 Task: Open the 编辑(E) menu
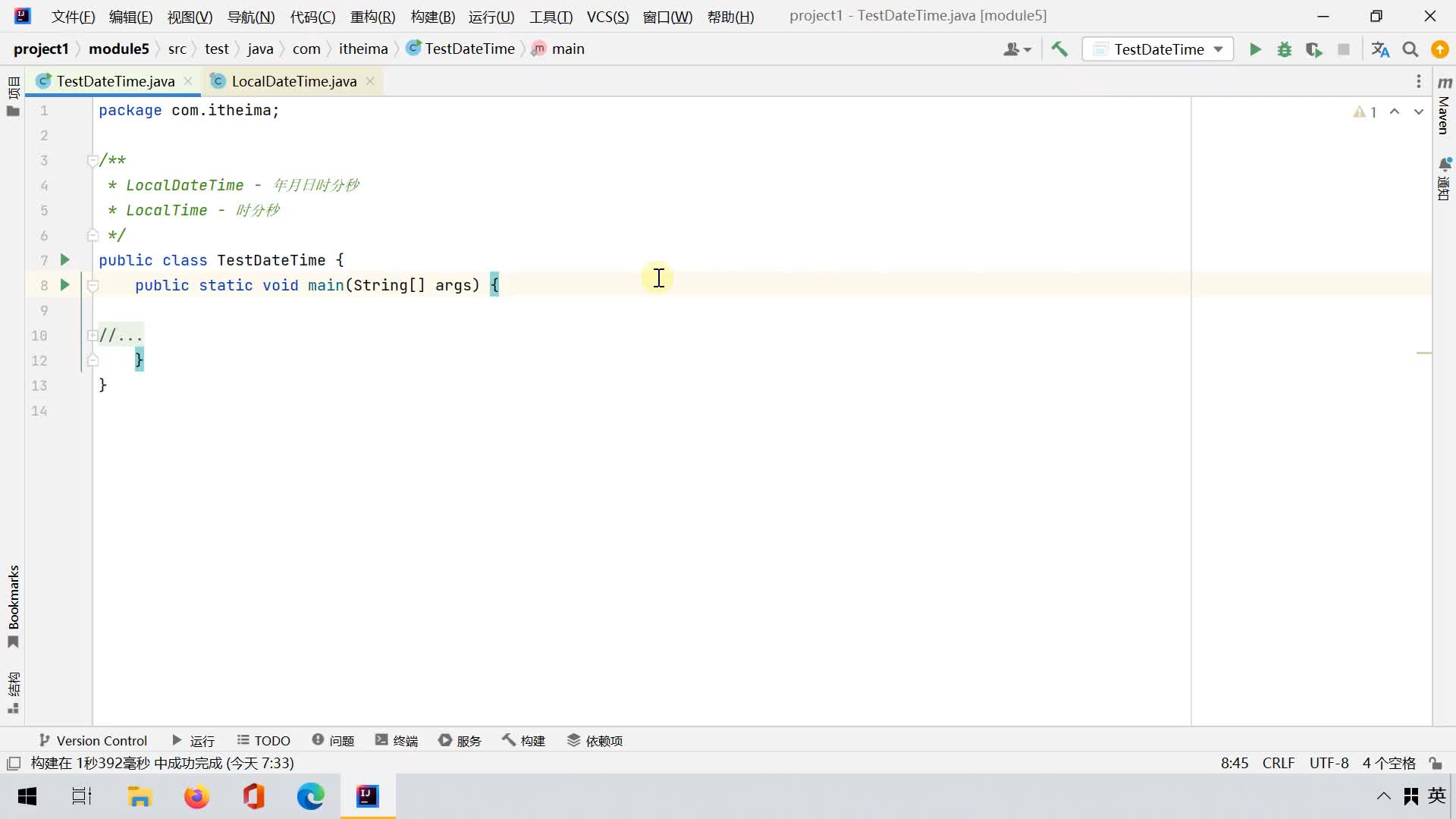[130, 17]
